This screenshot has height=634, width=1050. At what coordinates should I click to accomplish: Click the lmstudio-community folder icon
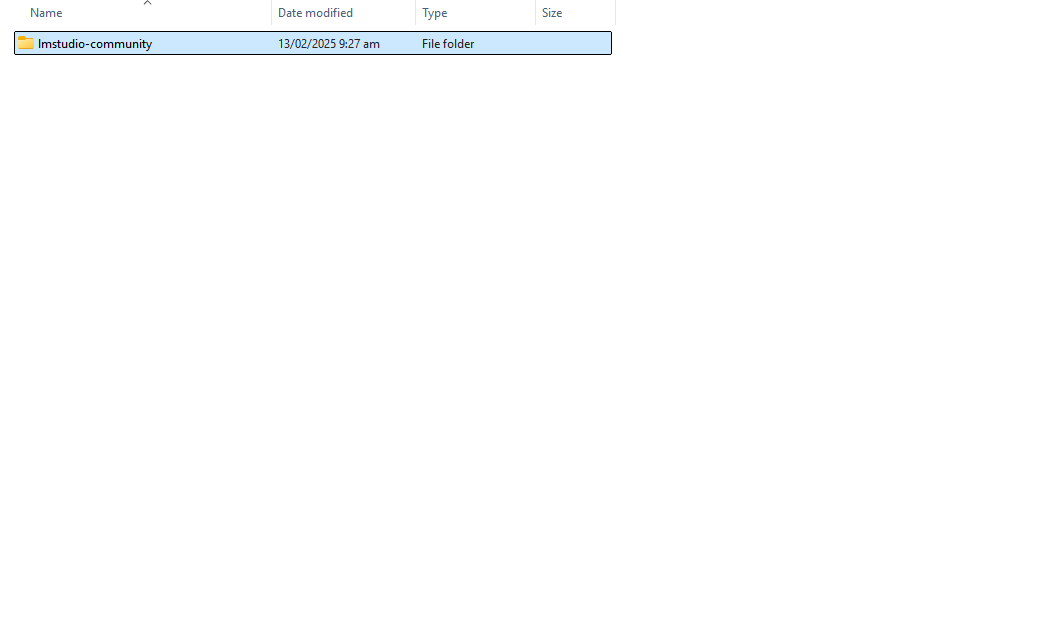click(x=26, y=43)
